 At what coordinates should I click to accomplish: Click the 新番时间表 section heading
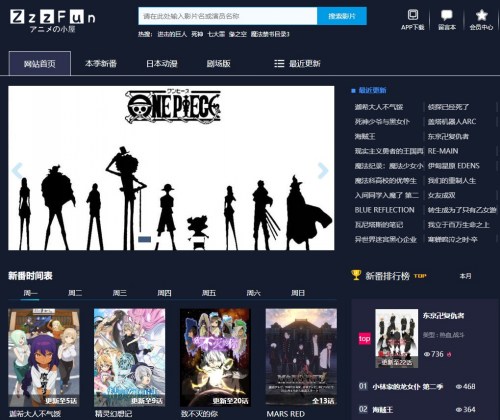(x=30, y=276)
